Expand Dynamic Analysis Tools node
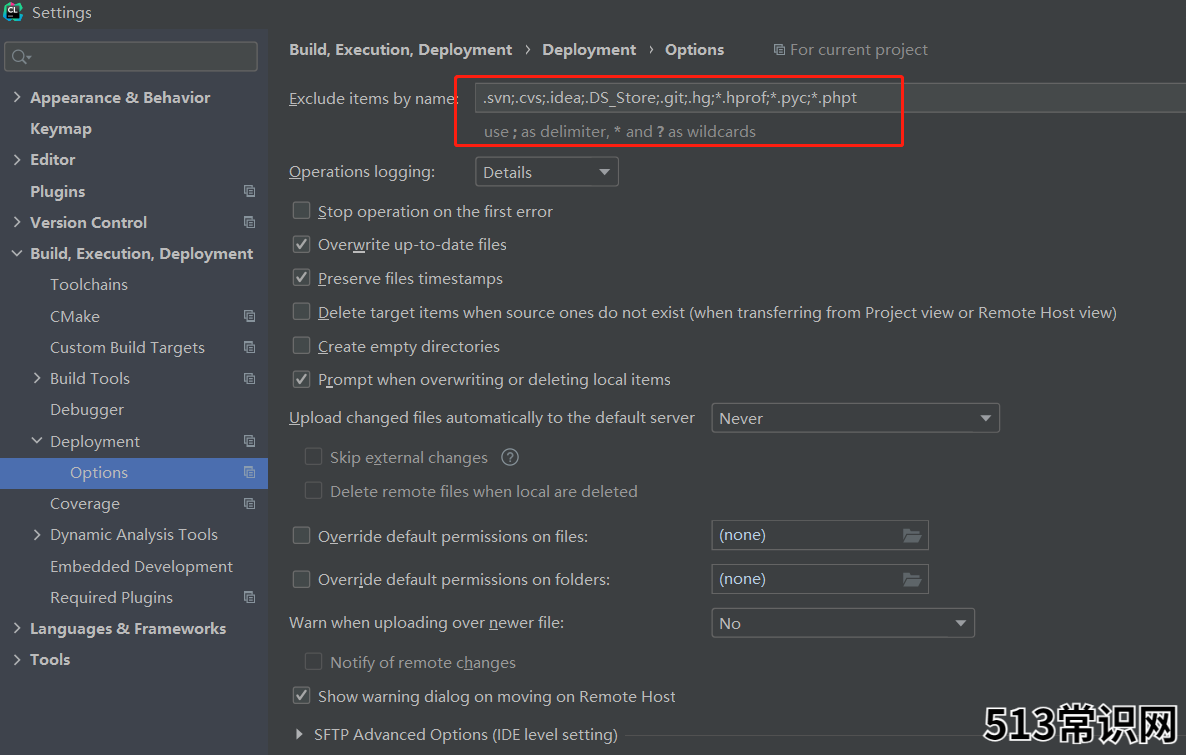 [36, 535]
